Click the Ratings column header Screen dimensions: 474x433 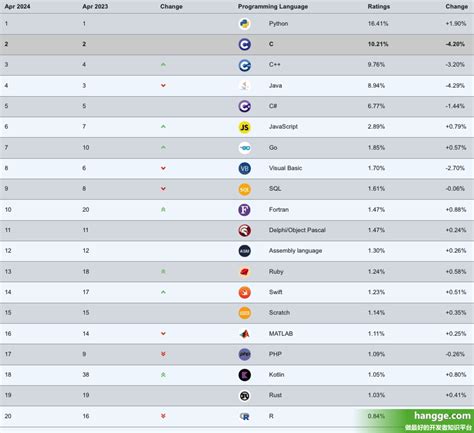click(379, 6)
